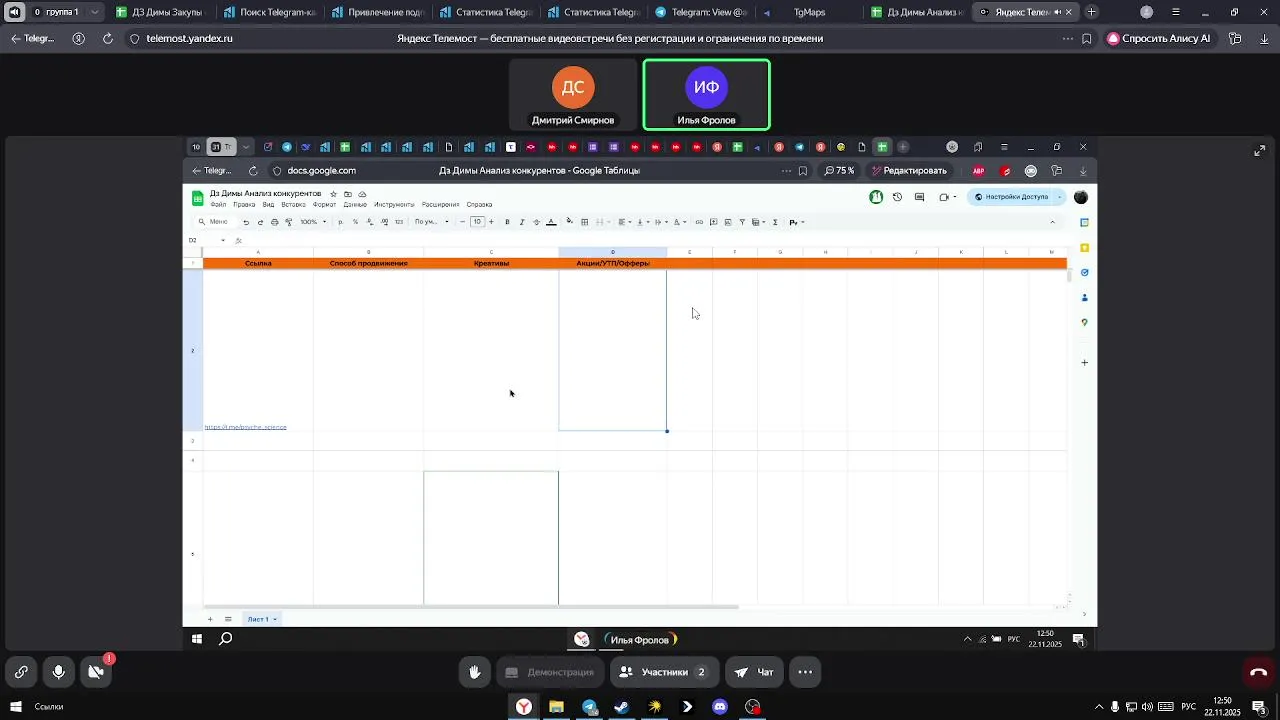Select the paint format tool
1280x720 pixels.
[x=288, y=222]
